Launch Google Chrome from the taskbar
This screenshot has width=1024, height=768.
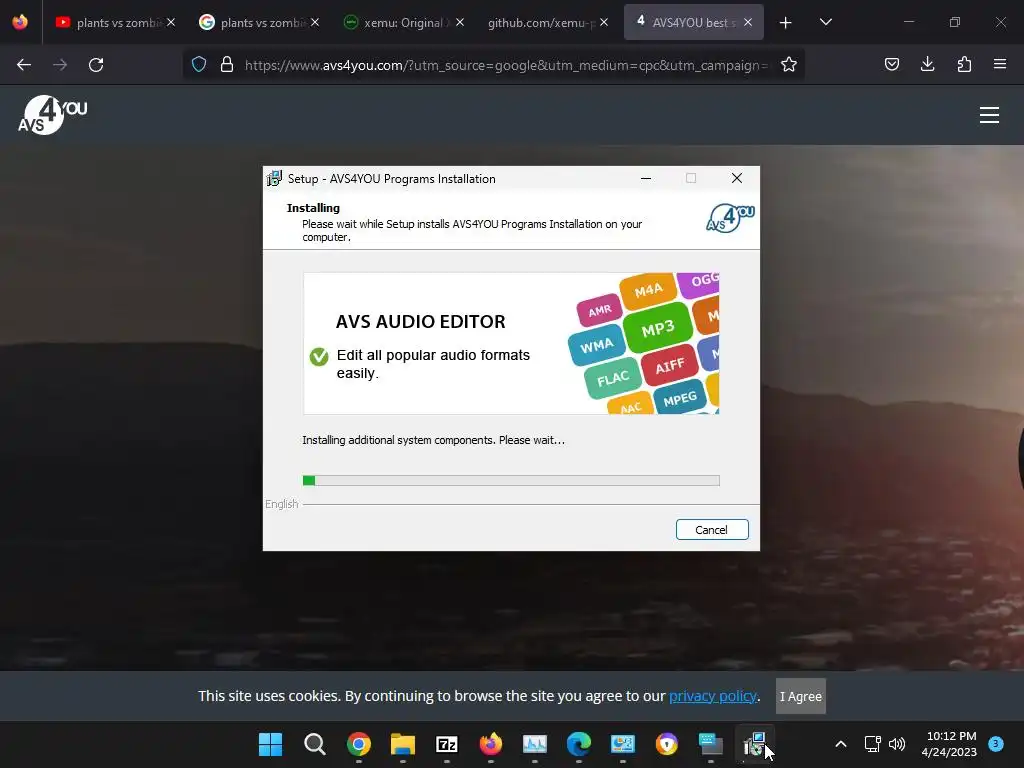click(x=359, y=744)
